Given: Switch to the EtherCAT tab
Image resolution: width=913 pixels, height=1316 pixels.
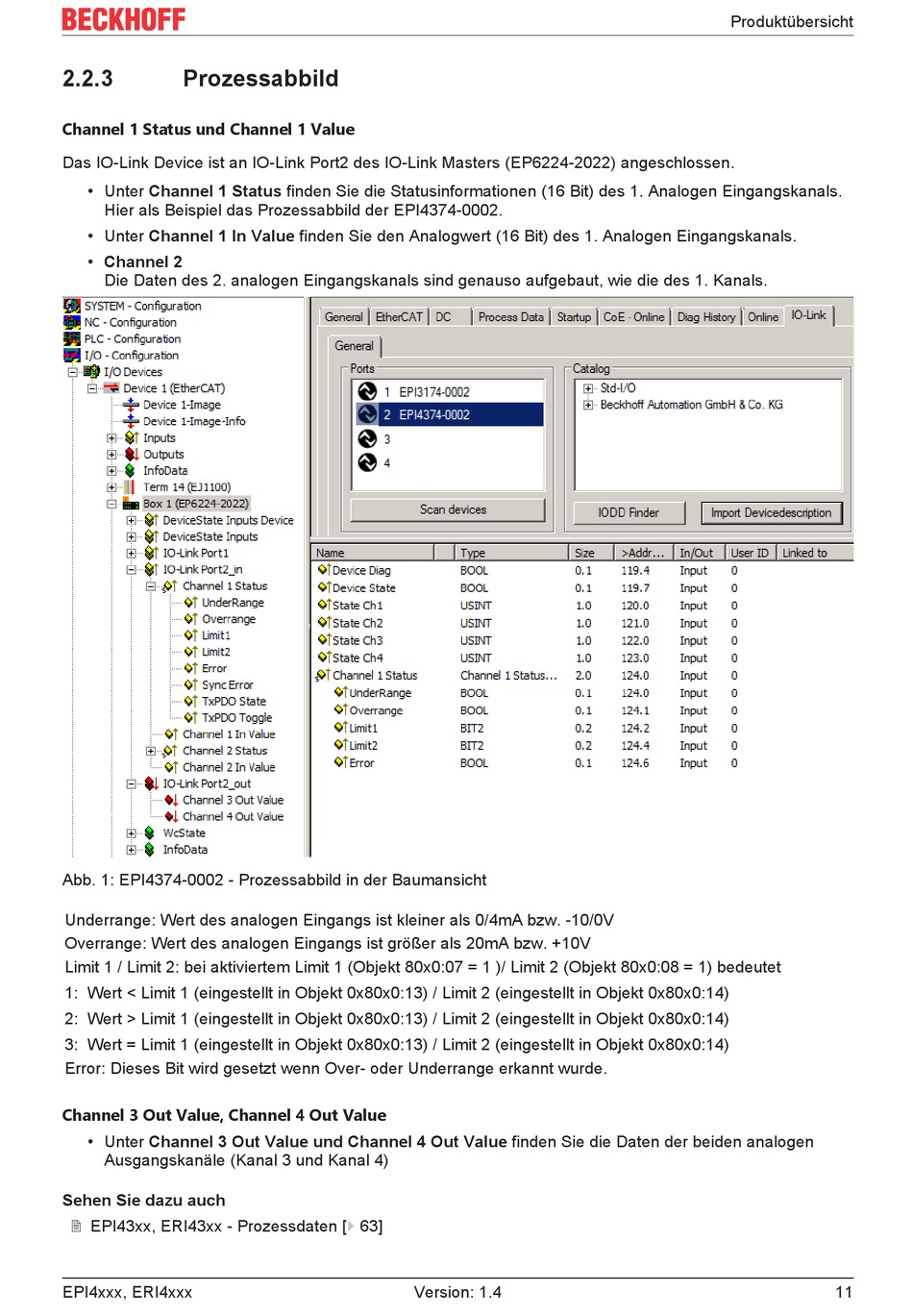Looking at the screenshot, I should coord(399,317).
